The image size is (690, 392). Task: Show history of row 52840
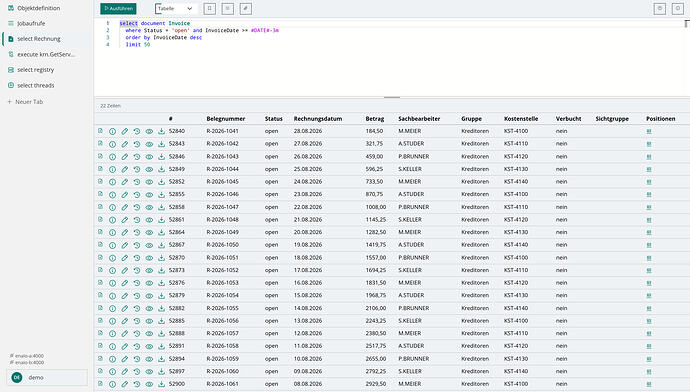(x=137, y=131)
